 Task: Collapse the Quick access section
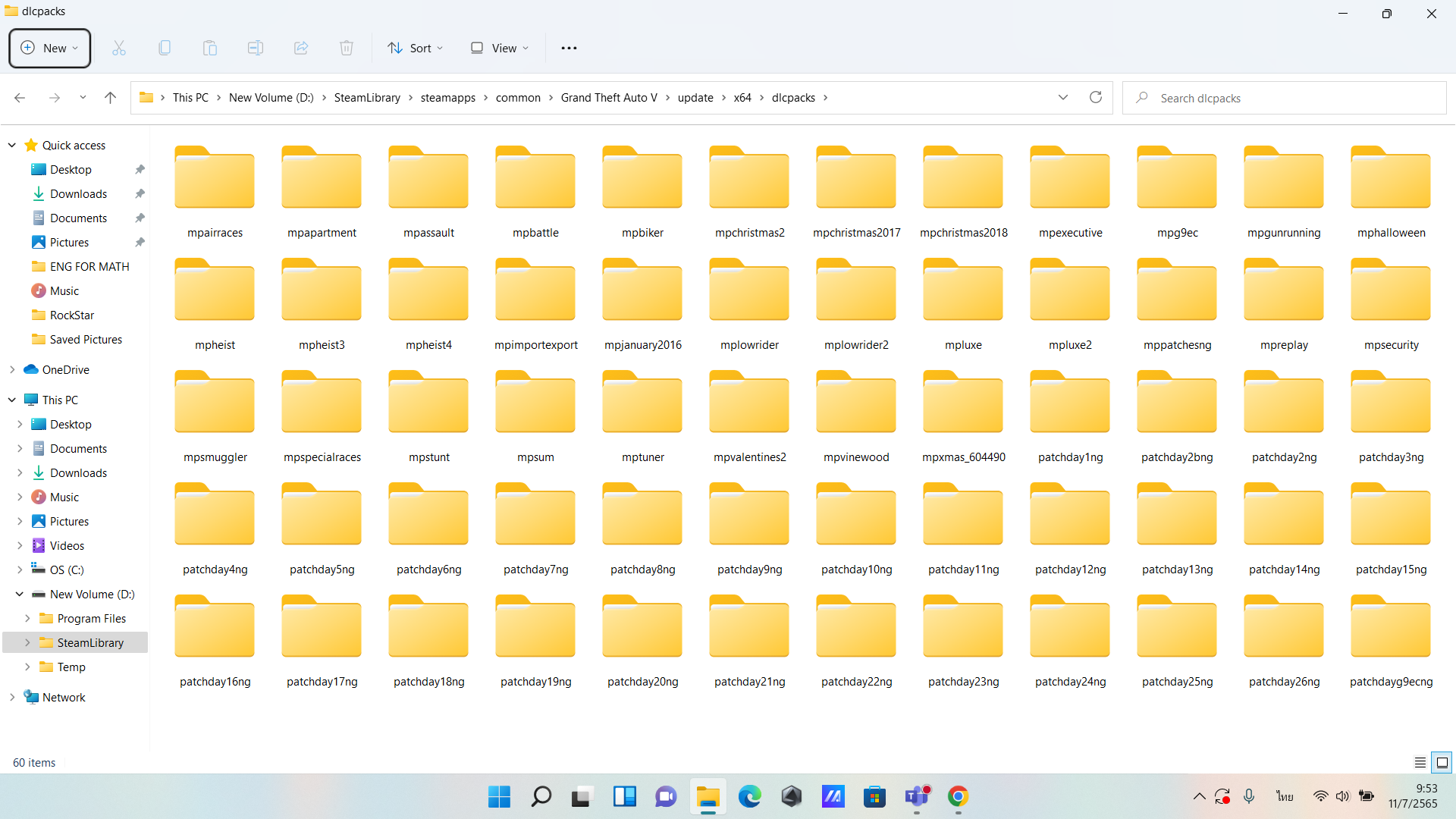[x=12, y=145]
